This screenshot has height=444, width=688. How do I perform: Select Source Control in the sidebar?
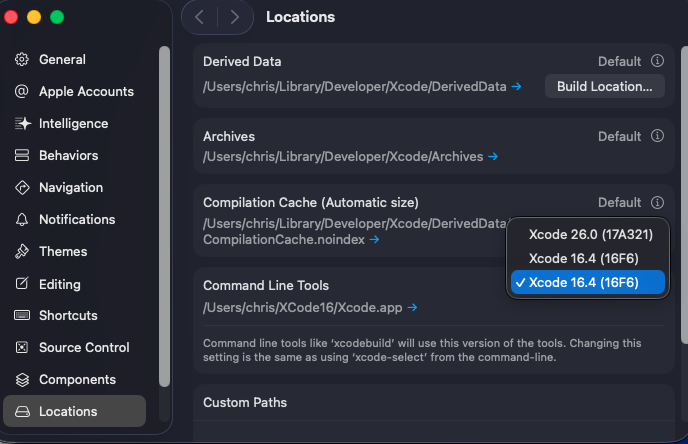coord(75,347)
